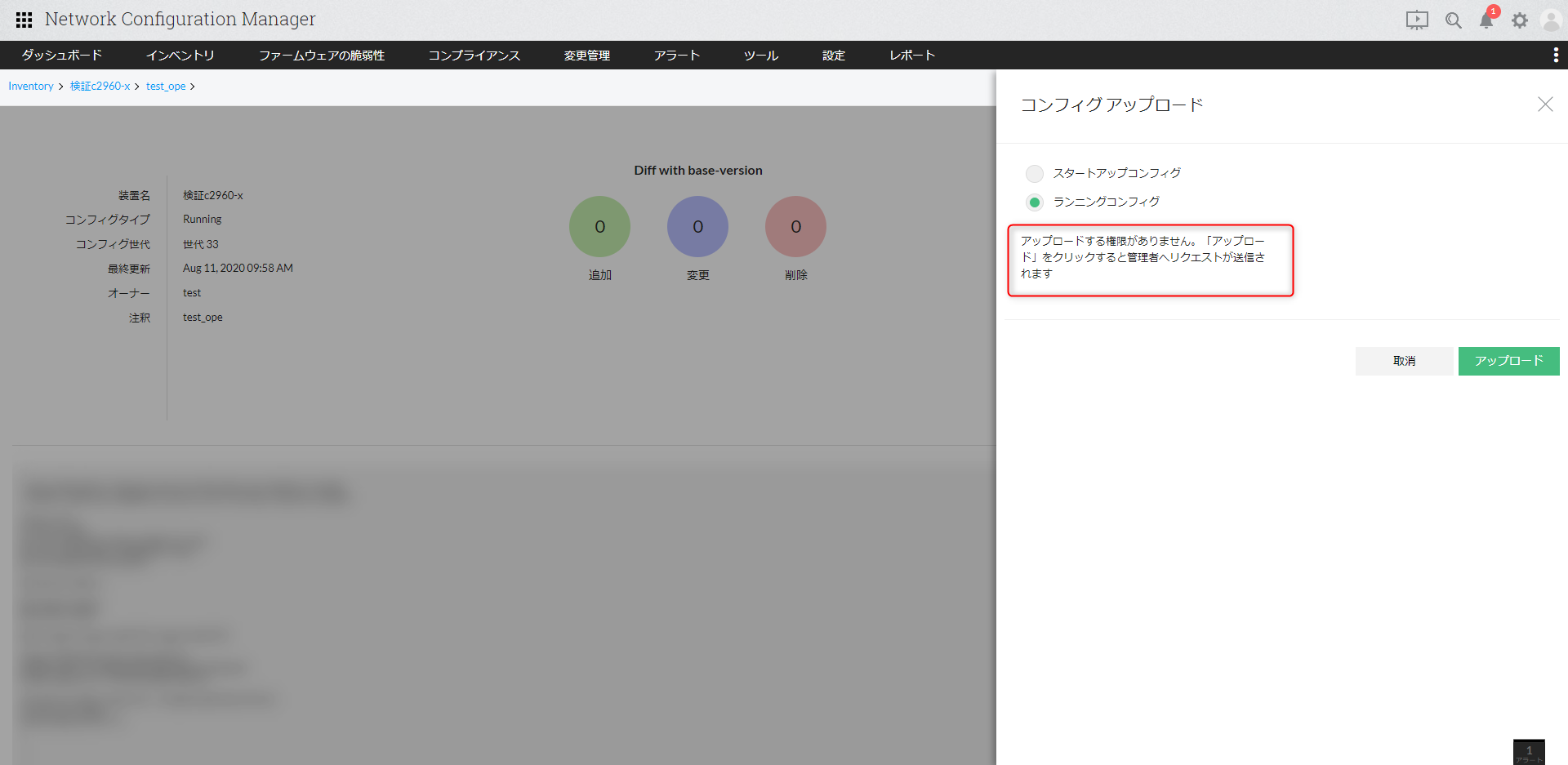The height and width of the screenshot is (765, 1568).
Task: Open the ツール menu
Action: click(x=760, y=55)
